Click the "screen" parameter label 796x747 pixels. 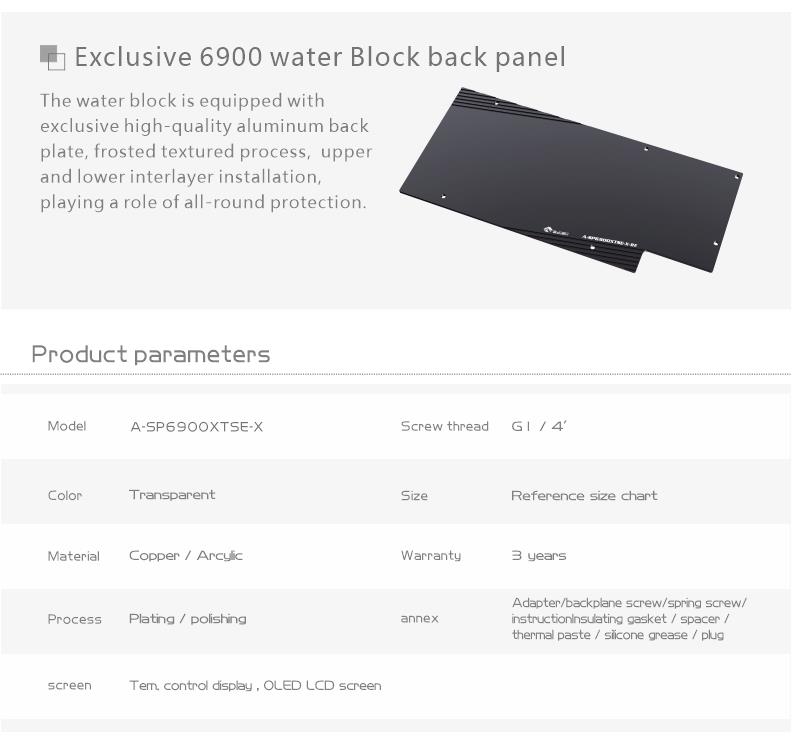point(69,686)
